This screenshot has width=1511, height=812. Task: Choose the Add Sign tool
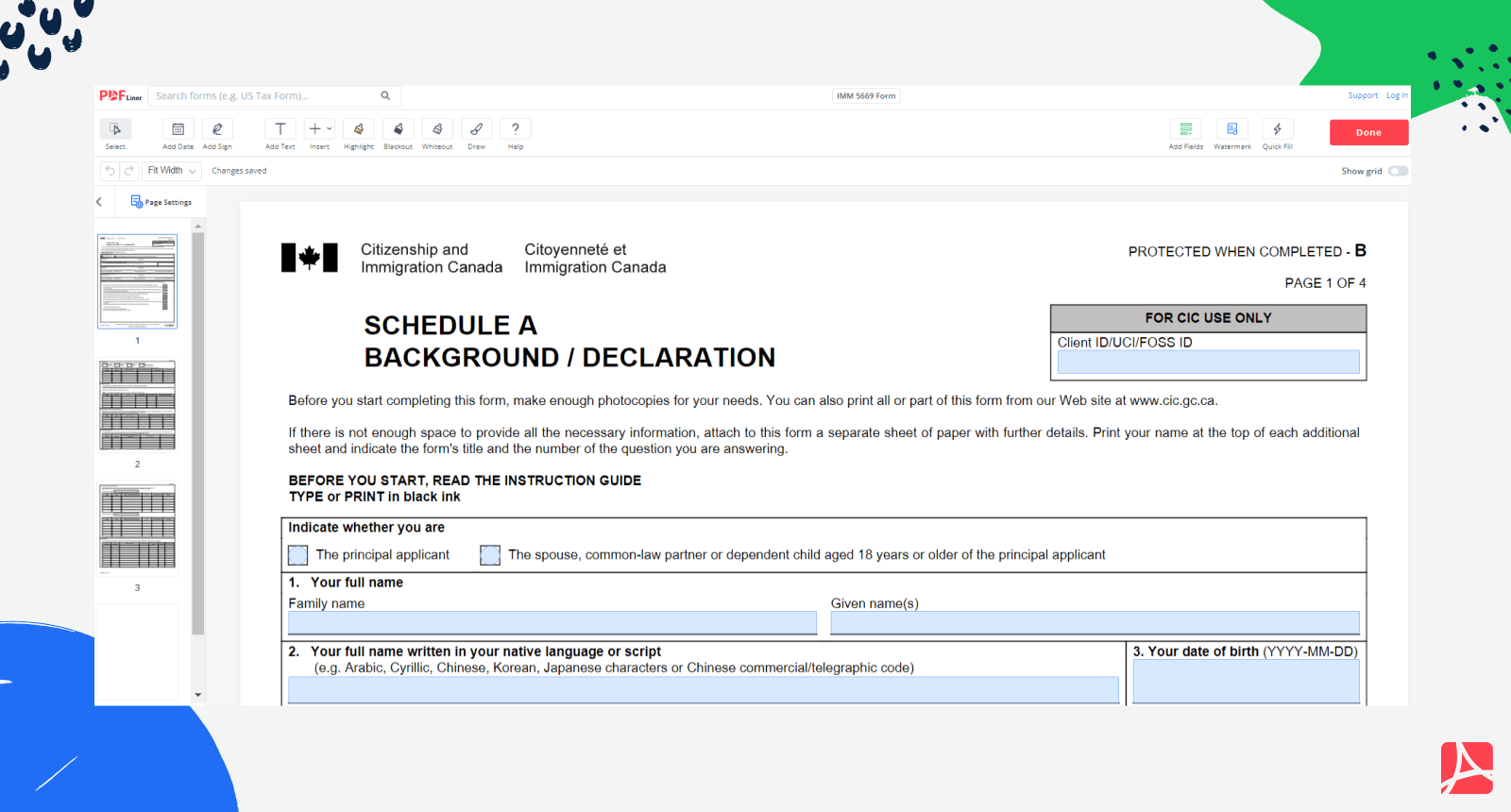click(x=217, y=129)
